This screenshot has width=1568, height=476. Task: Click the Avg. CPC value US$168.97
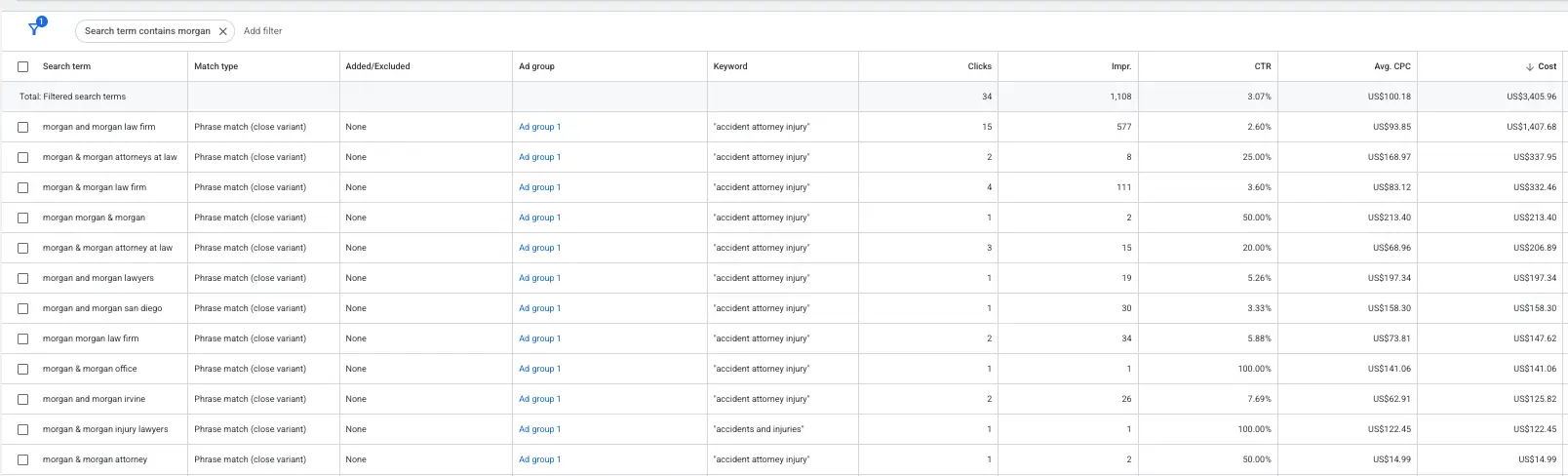(1390, 157)
